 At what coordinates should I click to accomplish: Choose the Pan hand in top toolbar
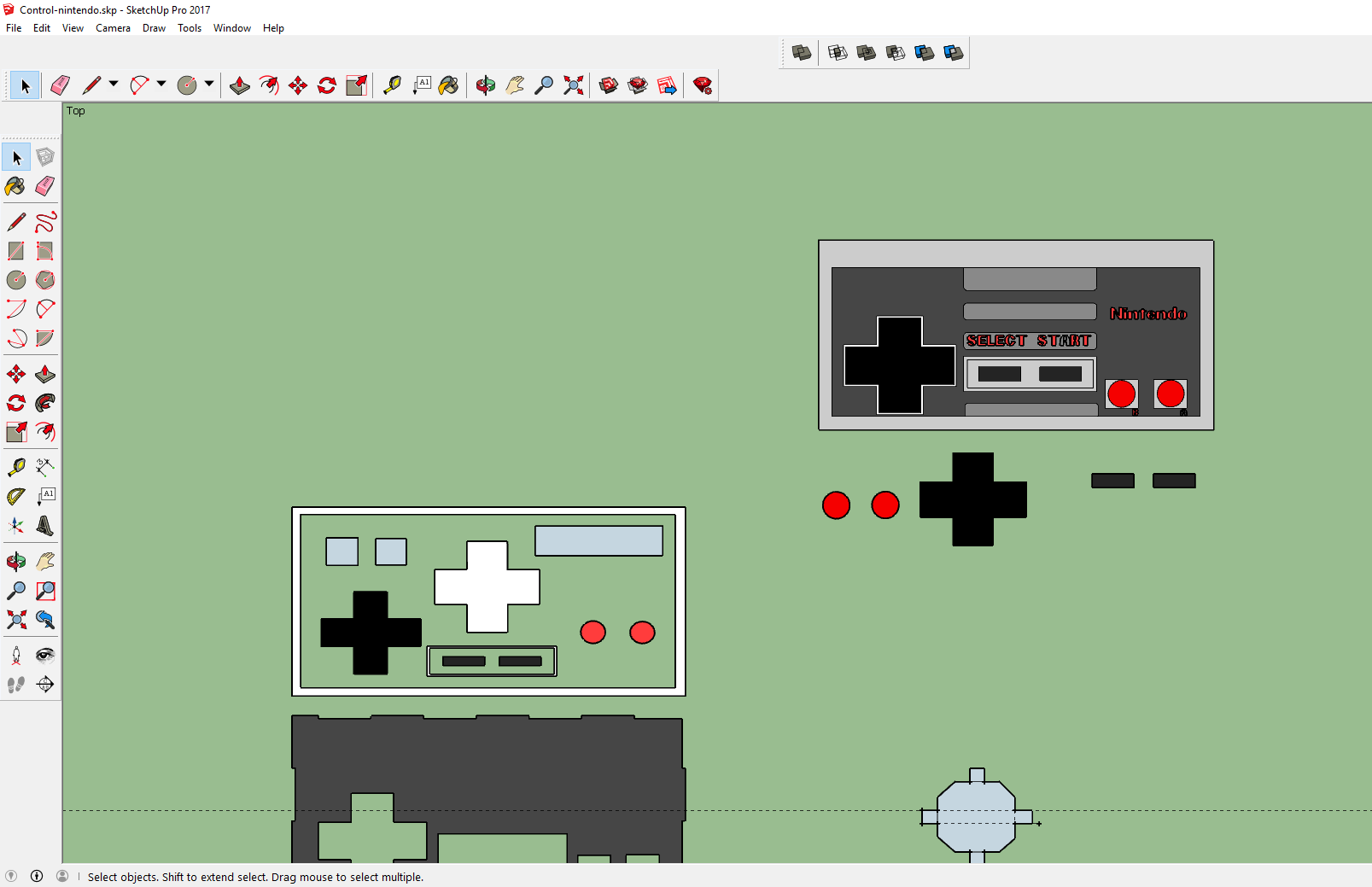(x=515, y=85)
